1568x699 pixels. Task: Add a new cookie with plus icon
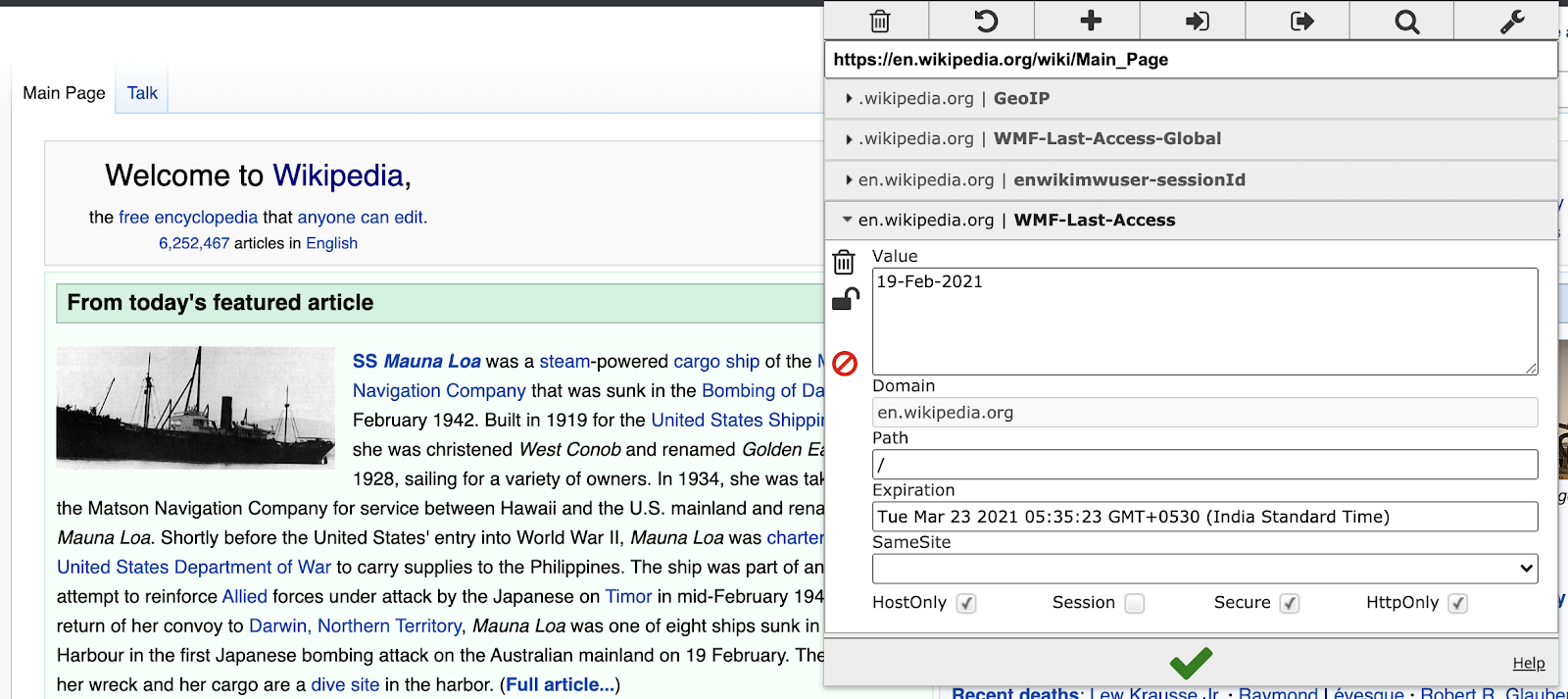click(1091, 21)
